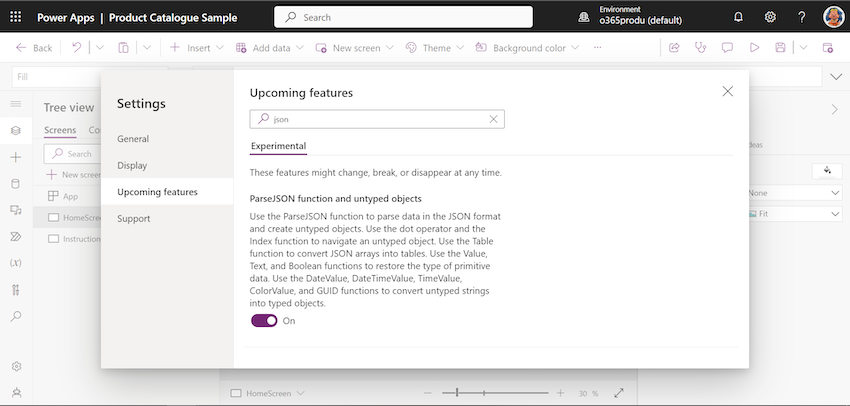The width and height of the screenshot is (850, 406).
Task: Open notifications bell in header
Action: point(738,17)
